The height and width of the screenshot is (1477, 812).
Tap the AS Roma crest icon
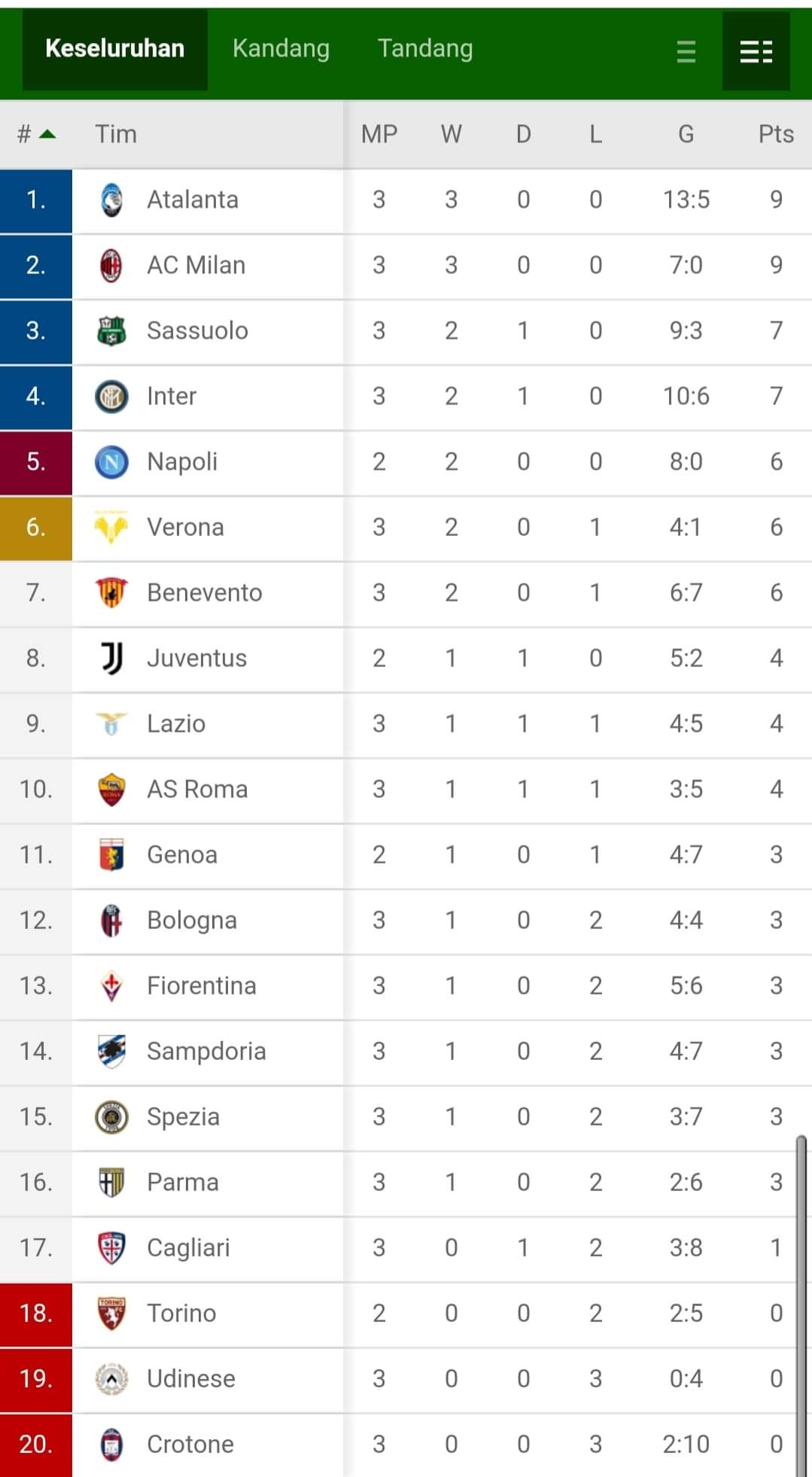(x=111, y=790)
